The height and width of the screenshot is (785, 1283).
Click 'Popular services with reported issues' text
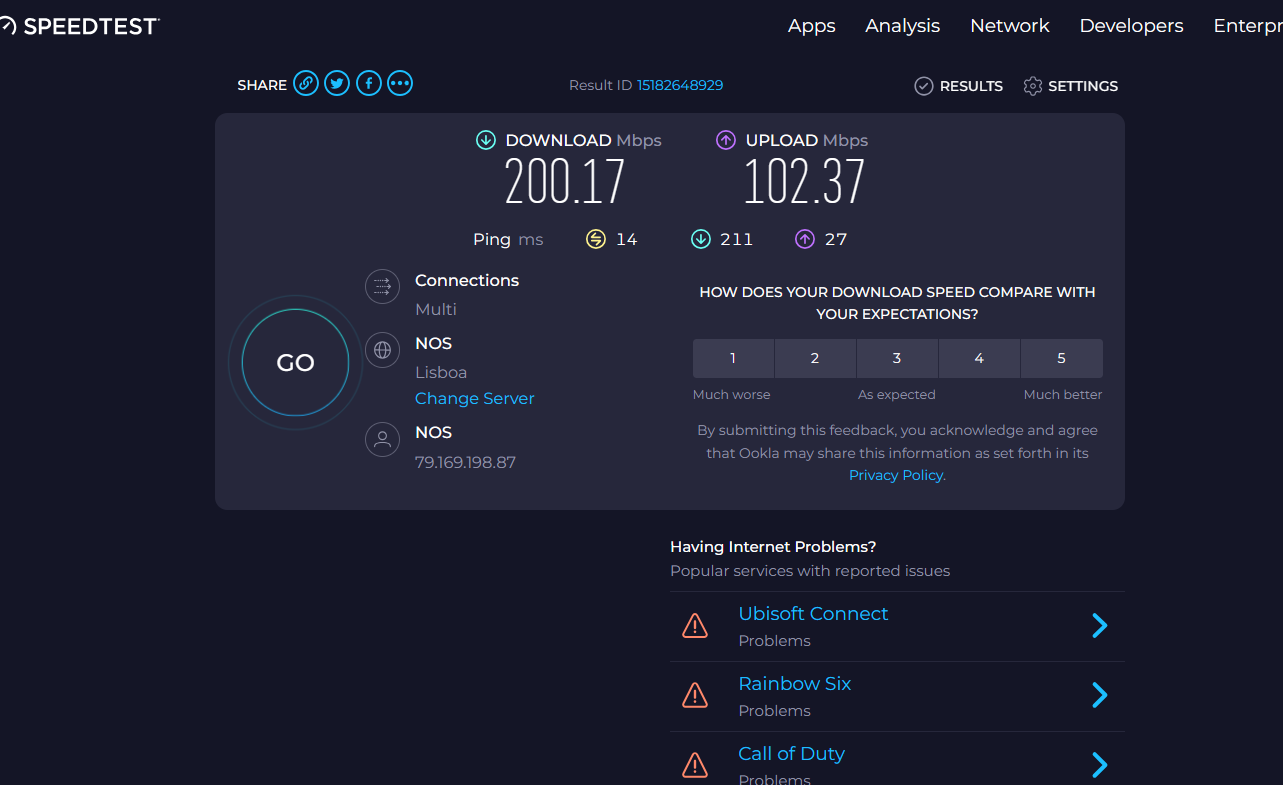pyautogui.click(x=810, y=571)
